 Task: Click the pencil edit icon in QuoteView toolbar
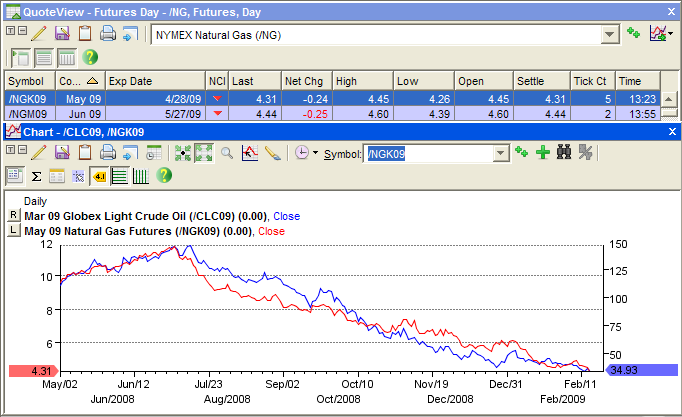click(39, 33)
